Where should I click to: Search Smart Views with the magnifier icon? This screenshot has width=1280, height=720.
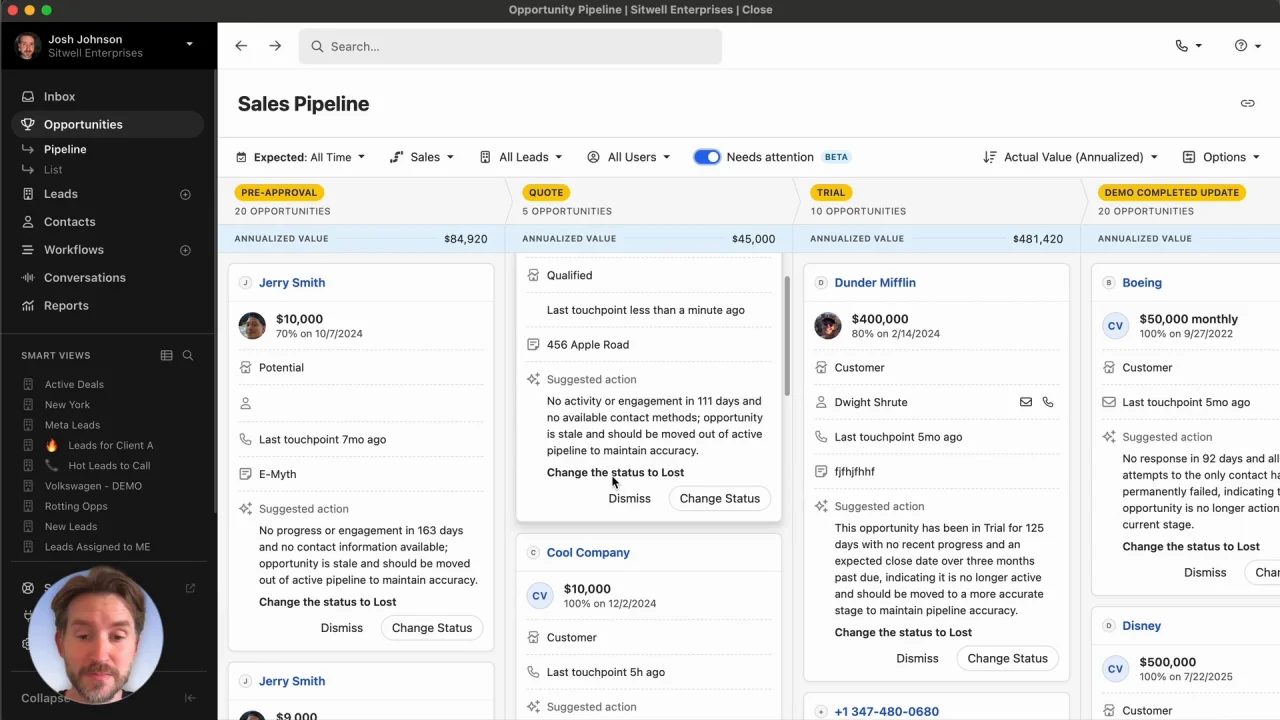click(188, 355)
